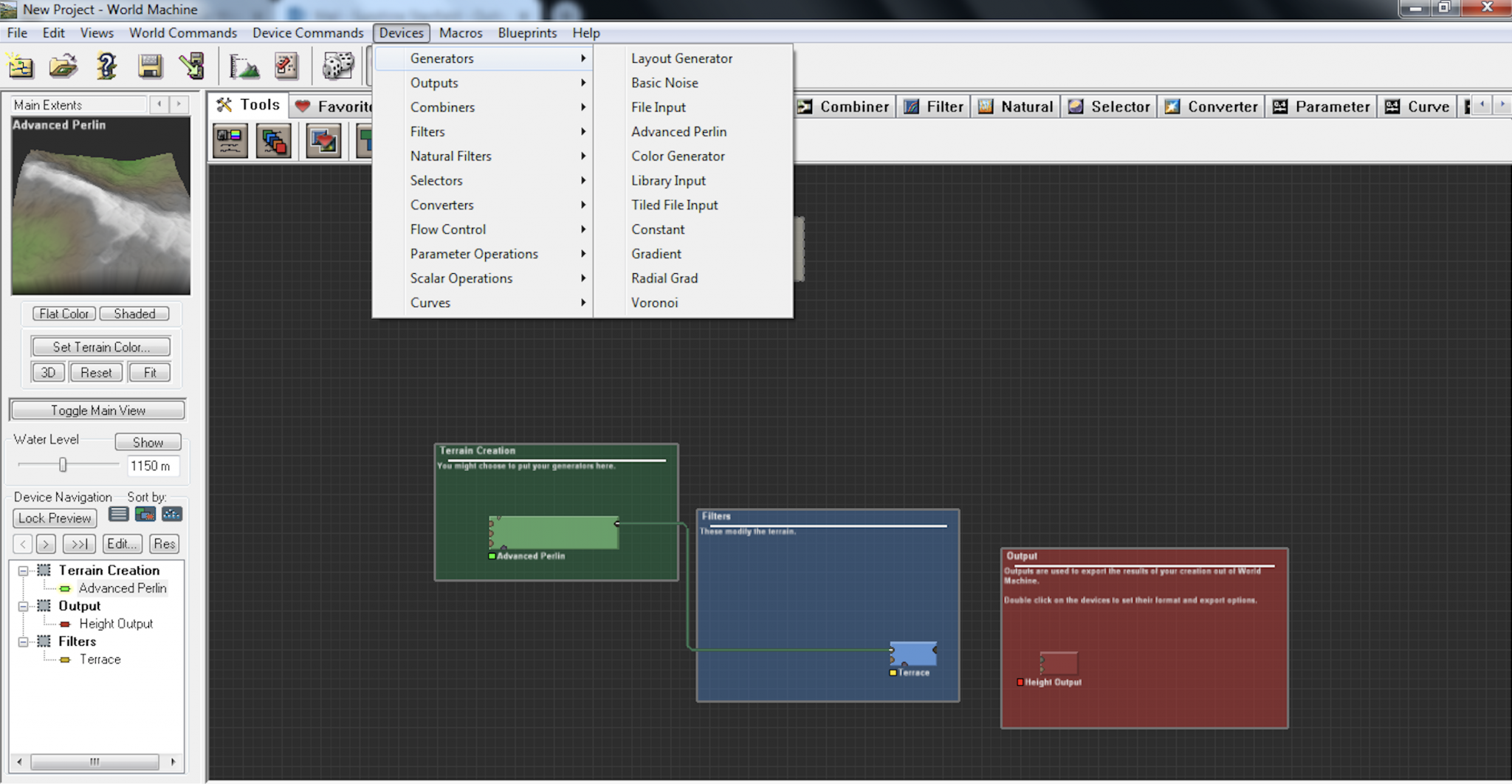Toggle Lock Preview on

click(x=55, y=518)
